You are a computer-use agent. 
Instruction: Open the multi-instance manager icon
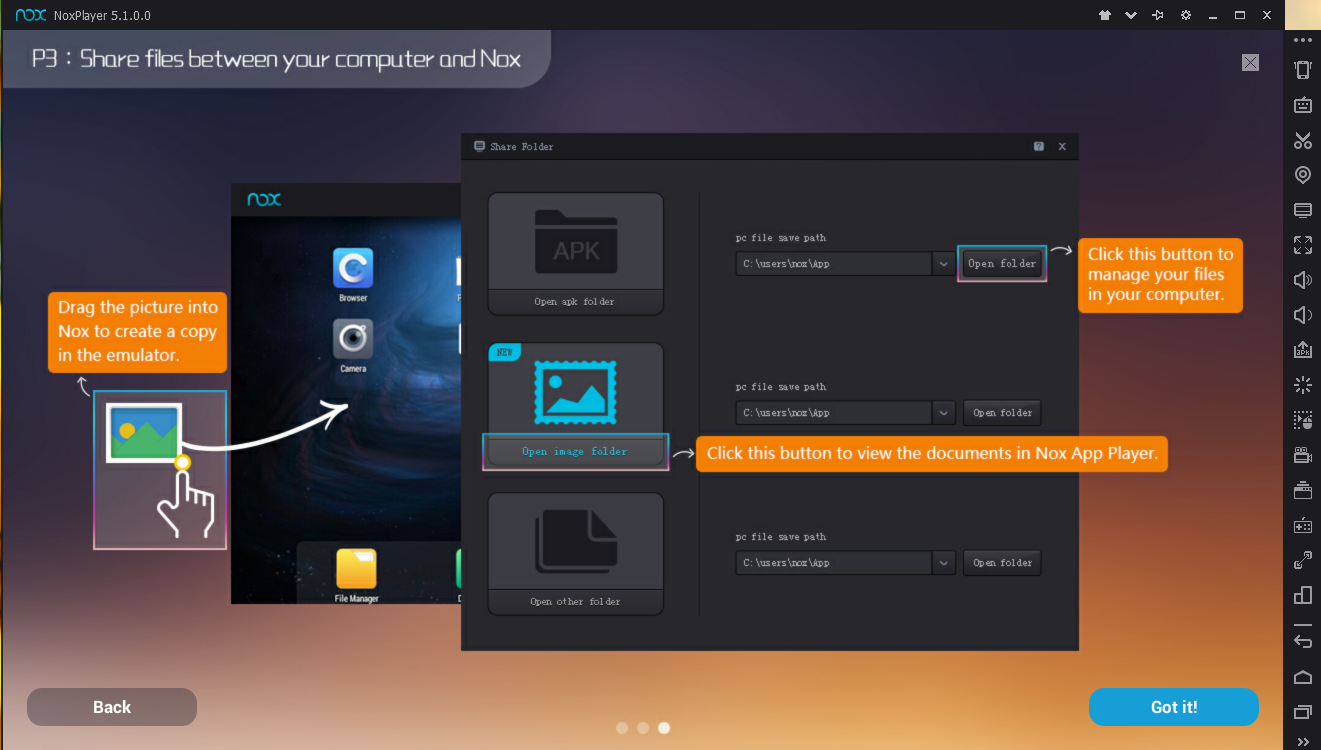pos(1303,490)
